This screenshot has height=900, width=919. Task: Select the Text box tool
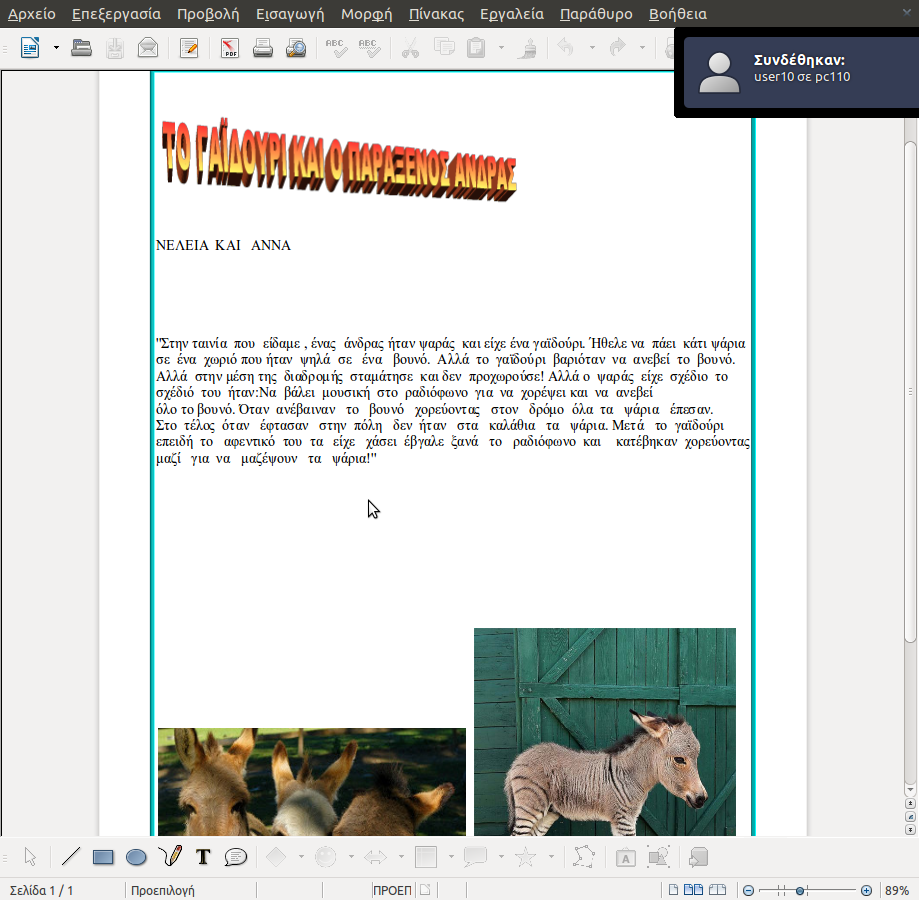203,857
